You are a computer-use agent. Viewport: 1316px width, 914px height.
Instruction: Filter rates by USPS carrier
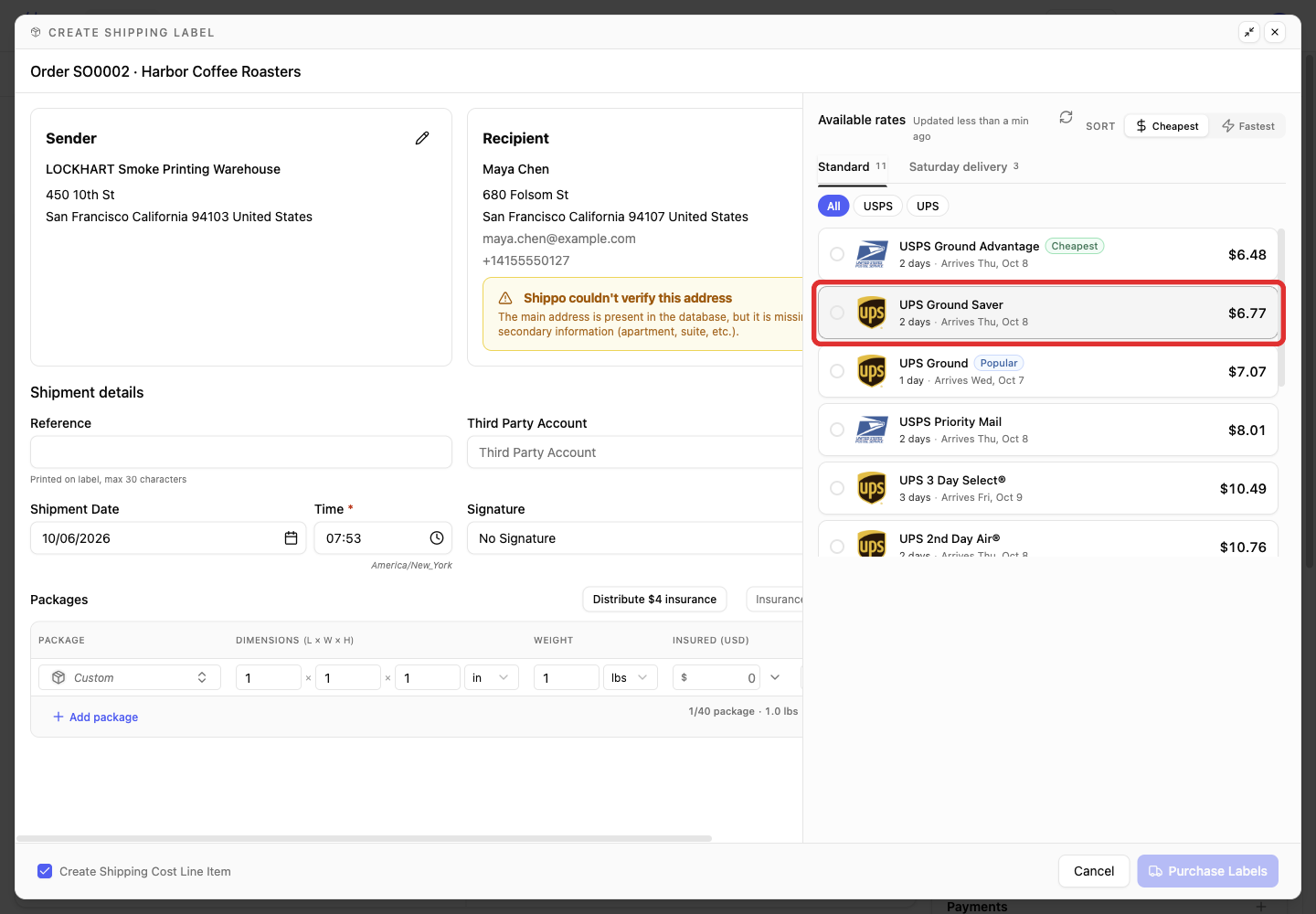[x=878, y=207]
